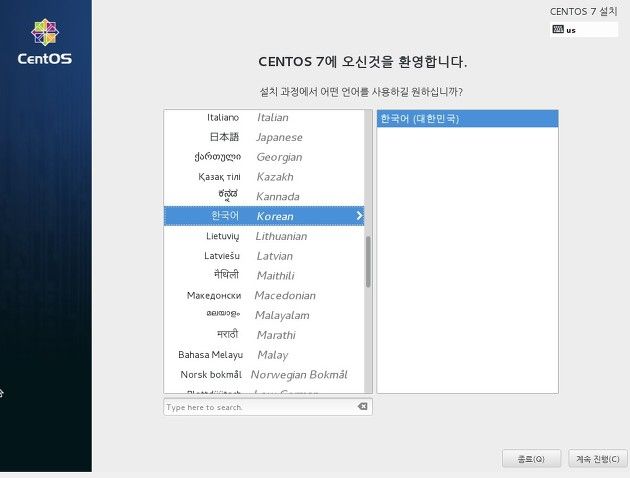Select the Korean language row

(264, 216)
